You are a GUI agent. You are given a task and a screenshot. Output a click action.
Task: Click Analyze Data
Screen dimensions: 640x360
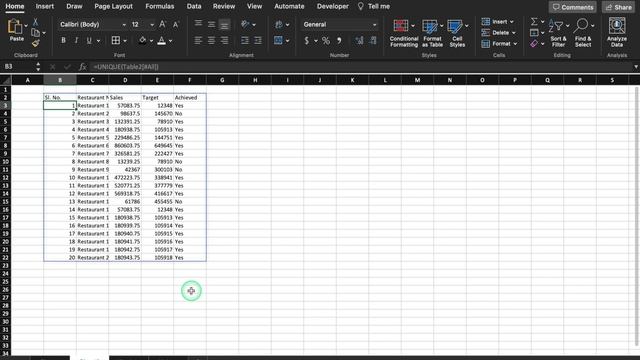[x=617, y=33]
